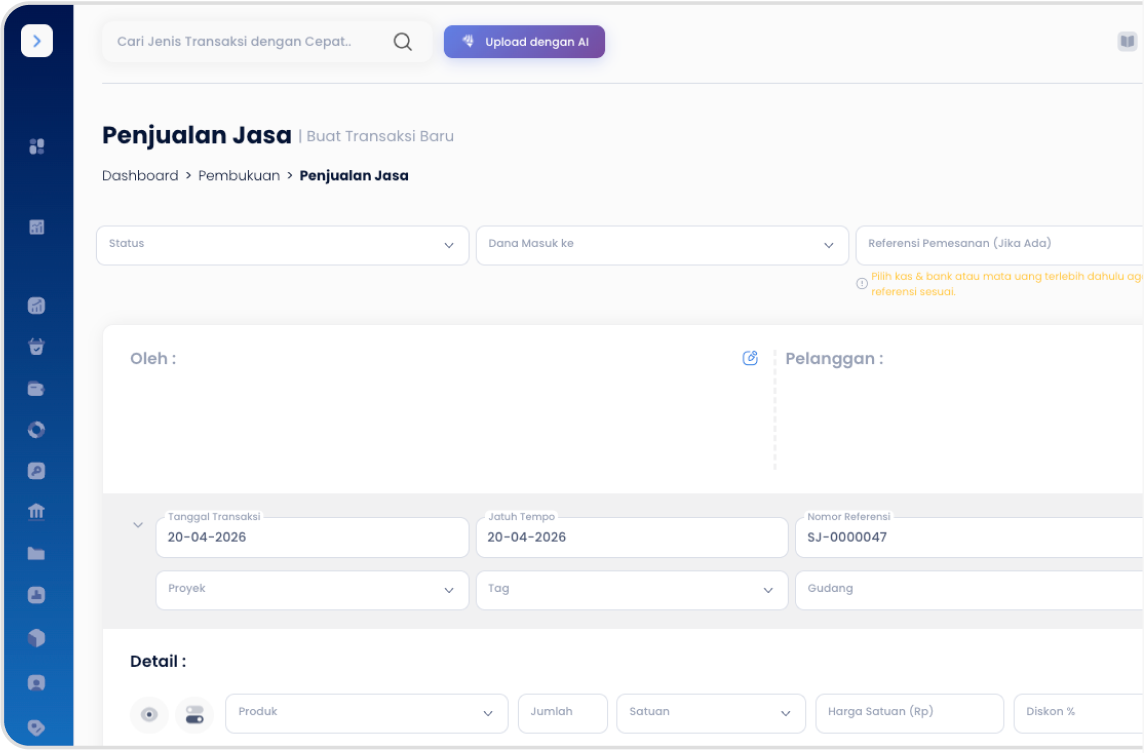Go to Dashboard via the breadcrumb
Screen dimensions: 1144x753
coord(139,175)
